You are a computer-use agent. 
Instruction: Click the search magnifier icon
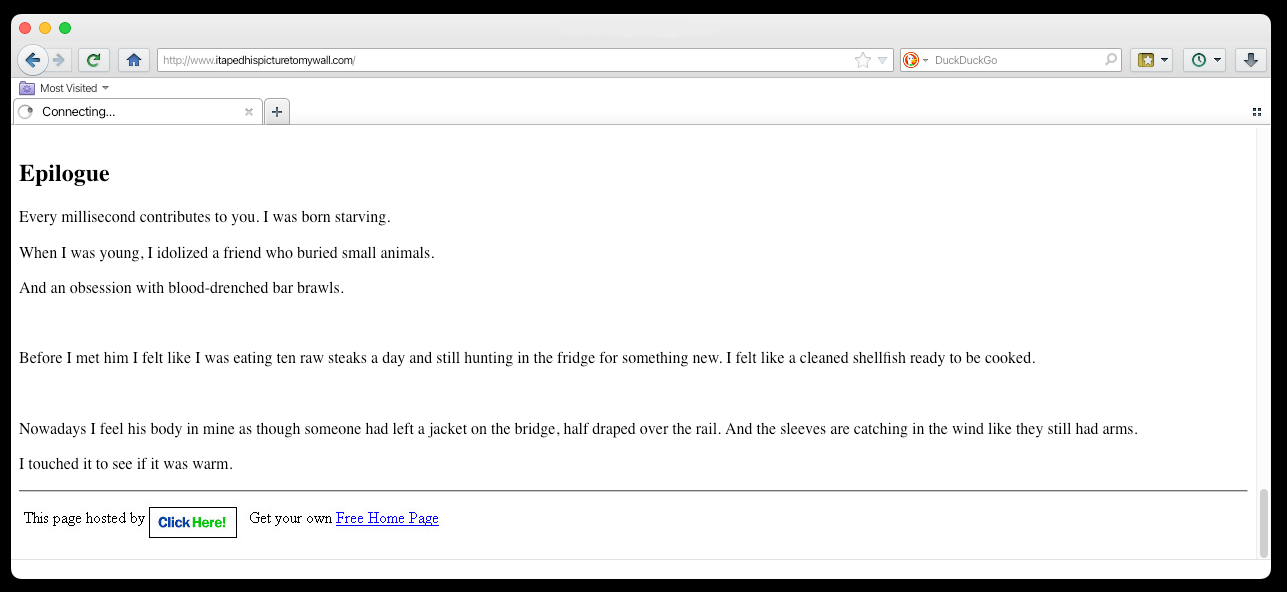click(x=1110, y=60)
